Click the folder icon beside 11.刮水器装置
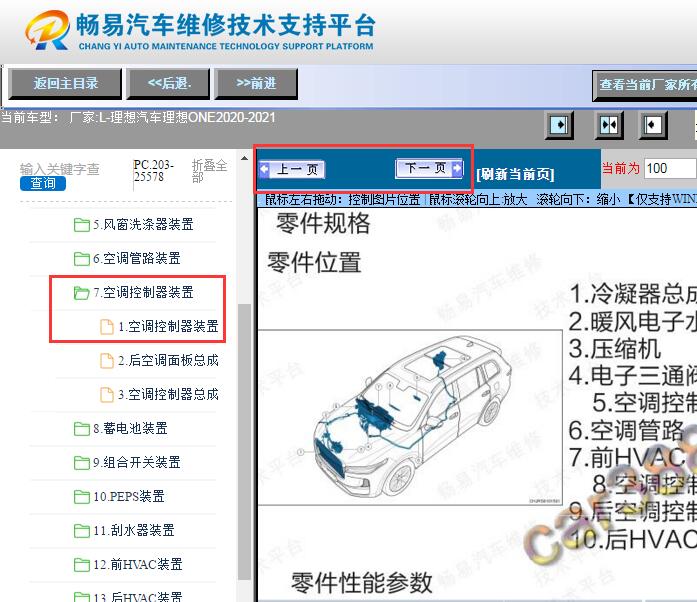The image size is (697, 602). (81, 530)
